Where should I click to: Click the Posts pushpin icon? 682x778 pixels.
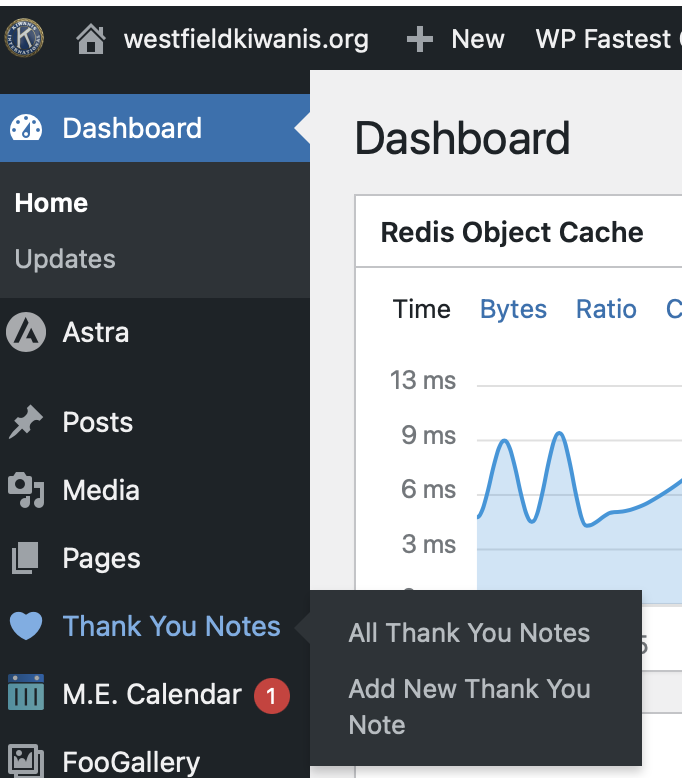(26, 423)
